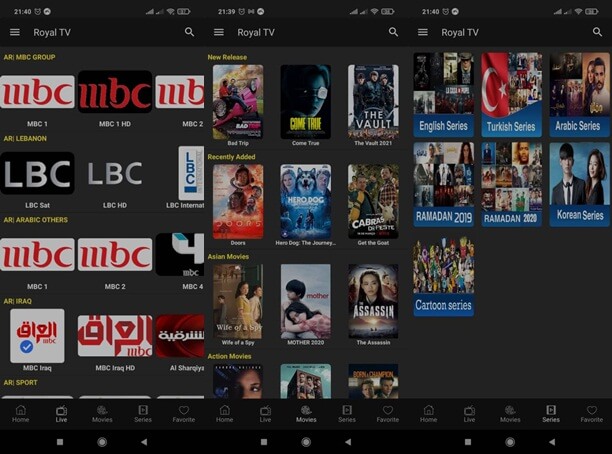Open Favorite tab in right screen

[x=592, y=414]
